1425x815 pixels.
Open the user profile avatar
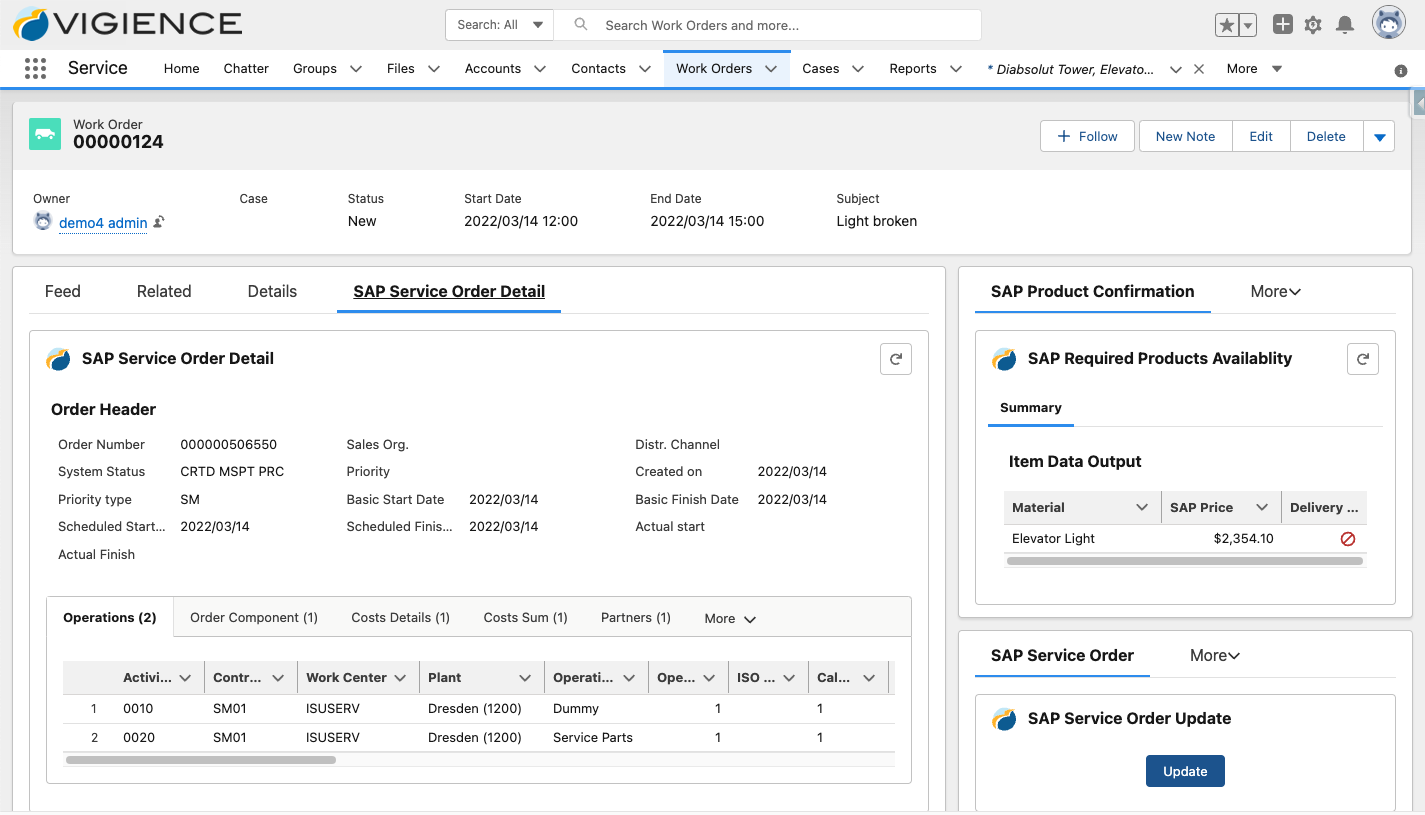[1389, 23]
